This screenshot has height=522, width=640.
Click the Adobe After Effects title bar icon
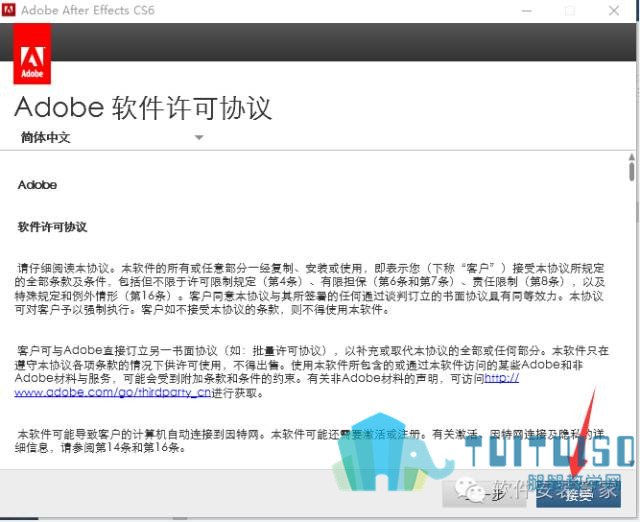click(x=8, y=9)
